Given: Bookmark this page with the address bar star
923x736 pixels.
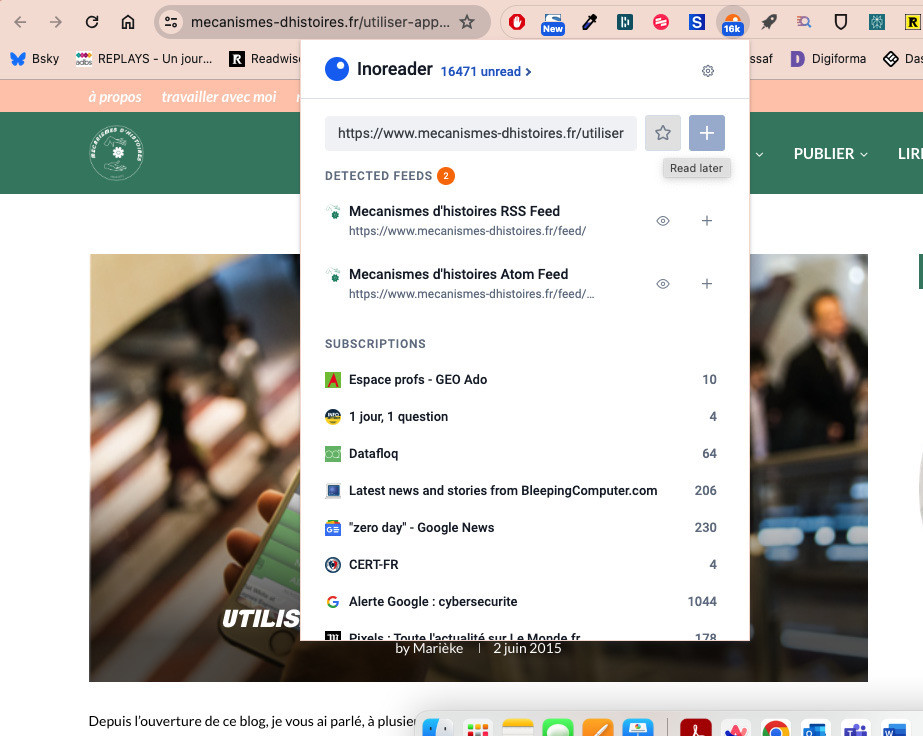Looking at the screenshot, I should pos(466,22).
